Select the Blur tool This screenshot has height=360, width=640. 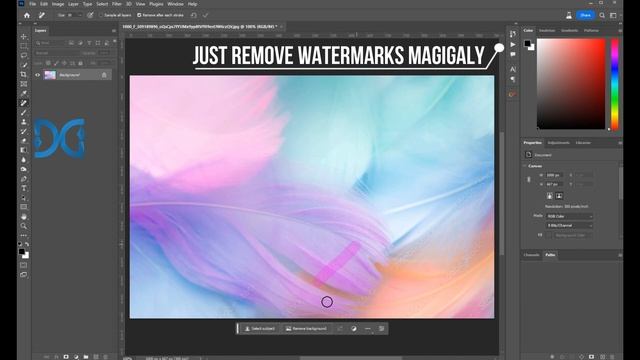point(24,160)
